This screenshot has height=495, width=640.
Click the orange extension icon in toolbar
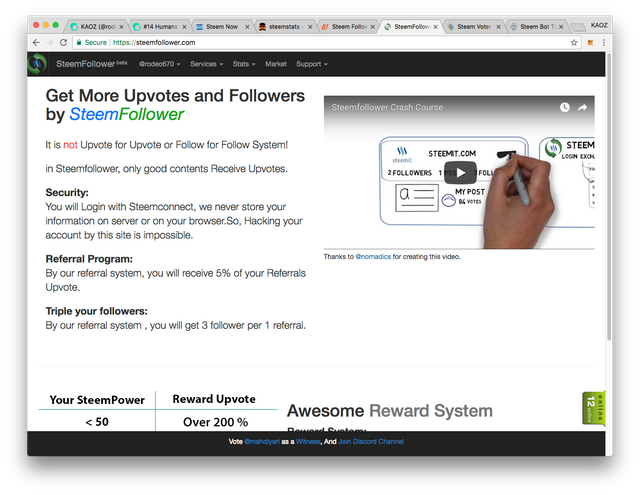[x=590, y=42]
